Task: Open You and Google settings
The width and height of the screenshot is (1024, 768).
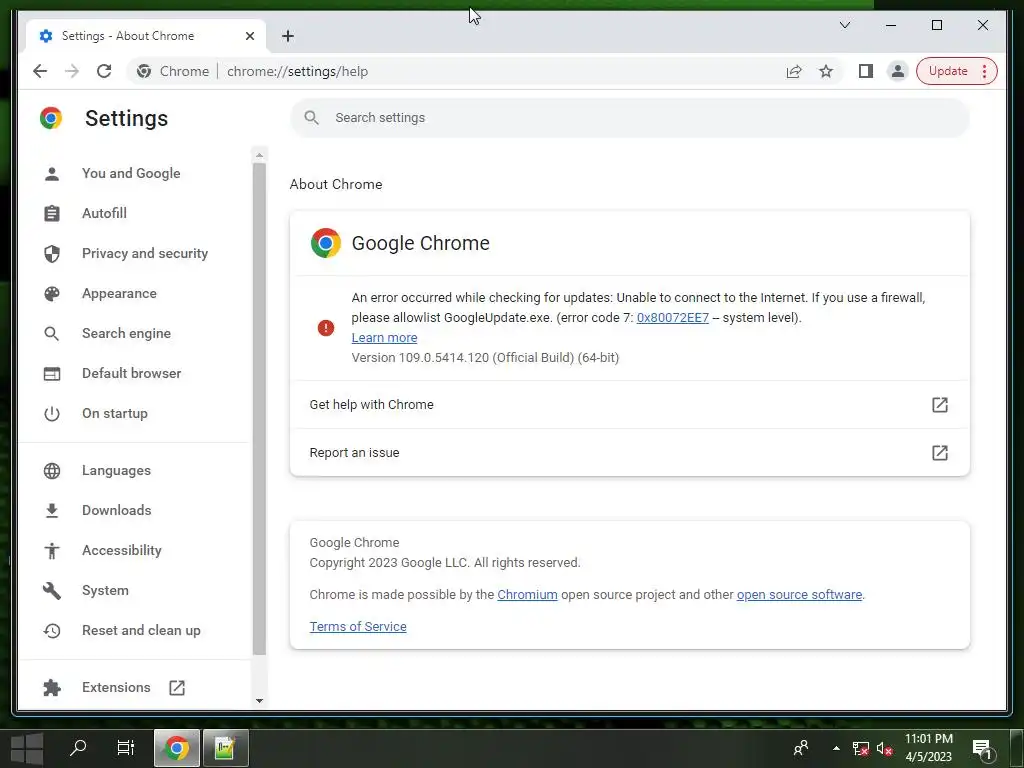Action: (x=131, y=173)
